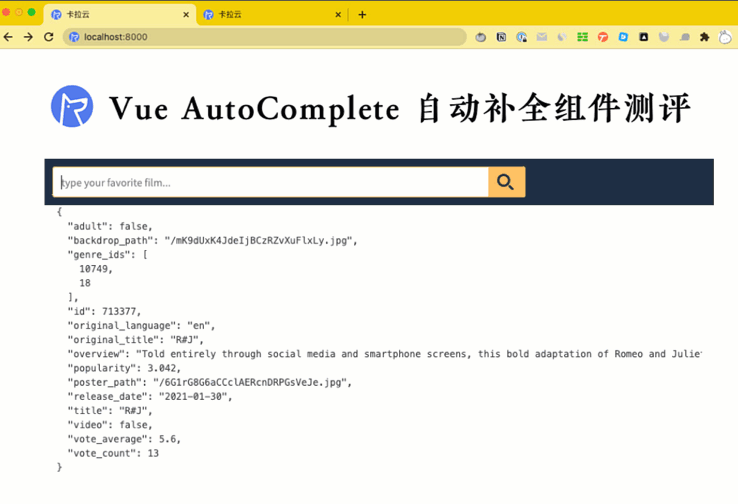Click the poster_path value line
The height and width of the screenshot is (504, 738).
(x=209, y=382)
